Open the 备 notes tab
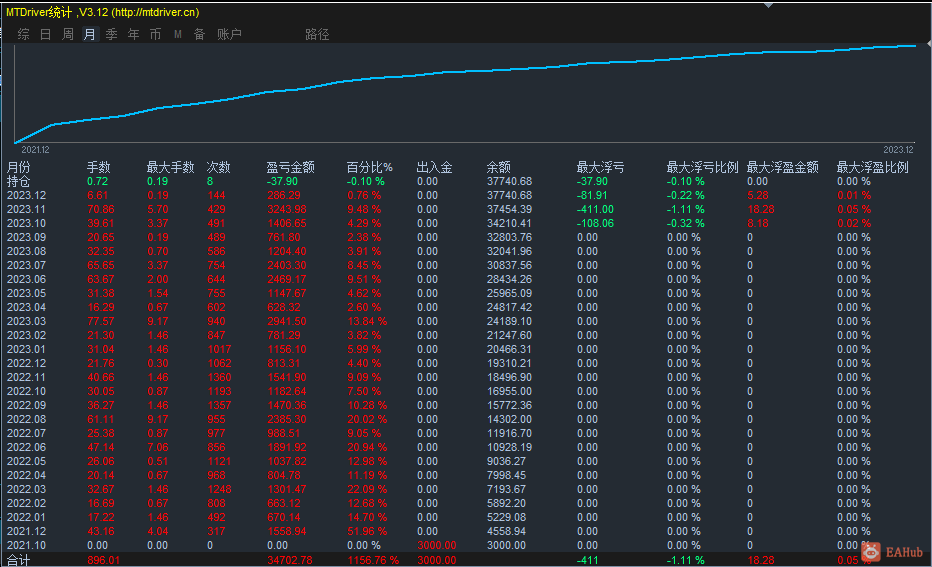The width and height of the screenshot is (932, 567). 199,34
